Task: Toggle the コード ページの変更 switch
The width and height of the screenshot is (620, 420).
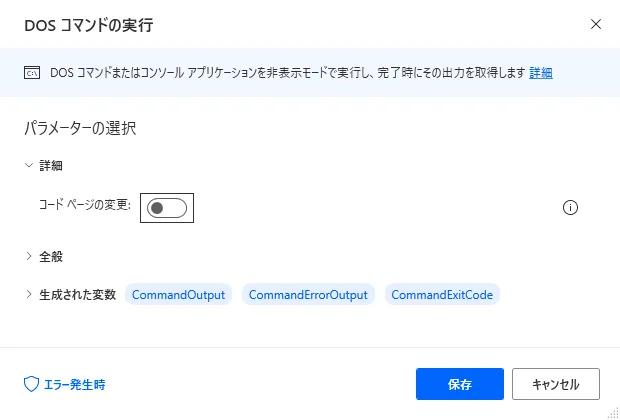Action: coord(166,208)
